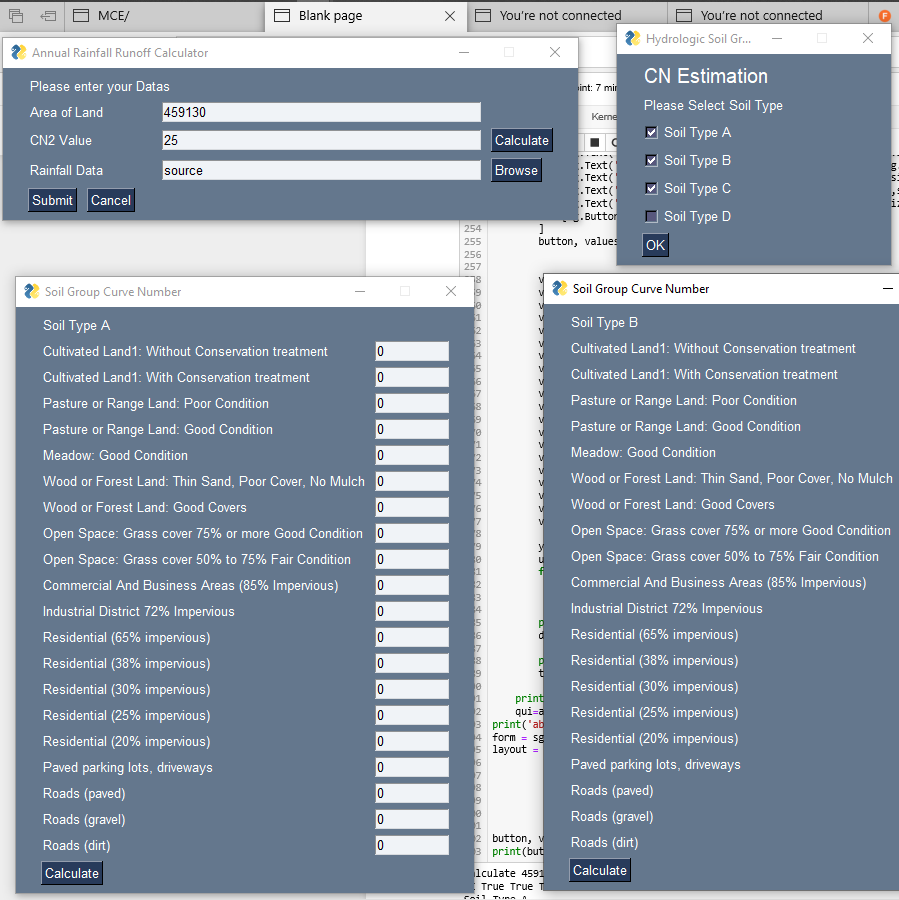Click the Meadow: Good Condition input for Soil A
The height and width of the screenshot is (900, 899).
pyautogui.click(x=412, y=456)
